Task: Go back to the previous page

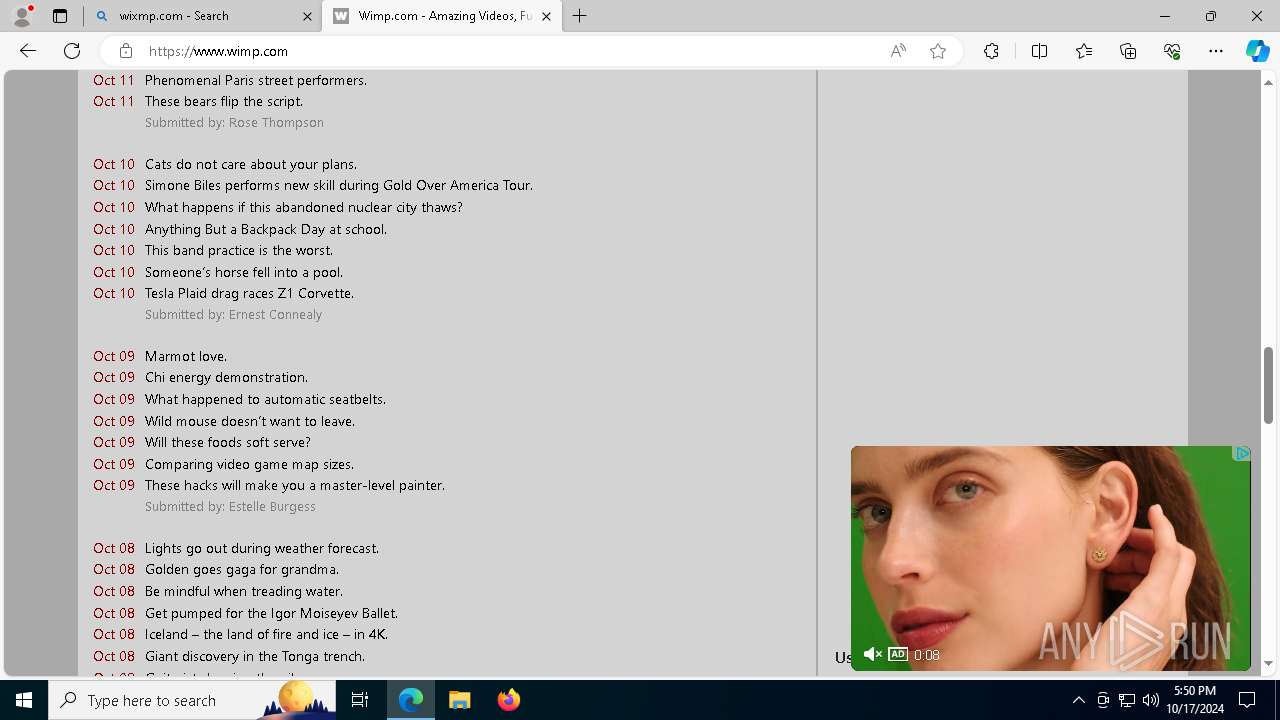Action: [28, 51]
